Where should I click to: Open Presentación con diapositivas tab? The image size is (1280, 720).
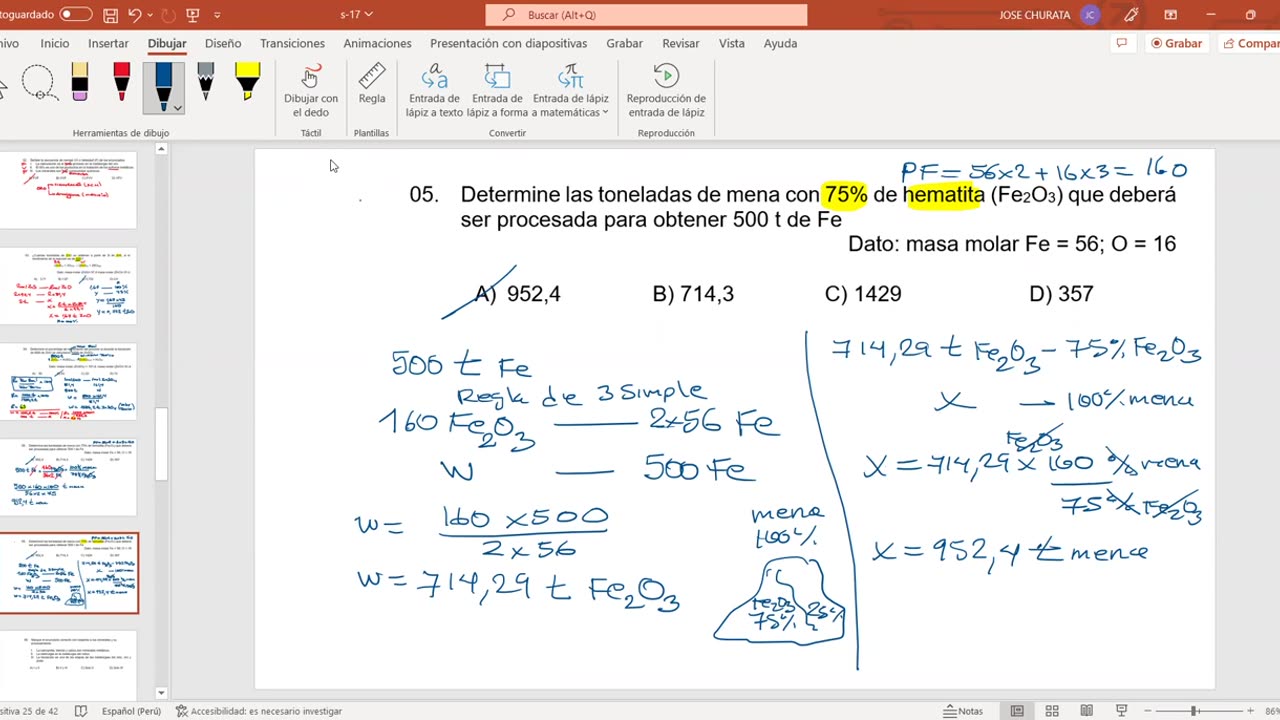508,43
